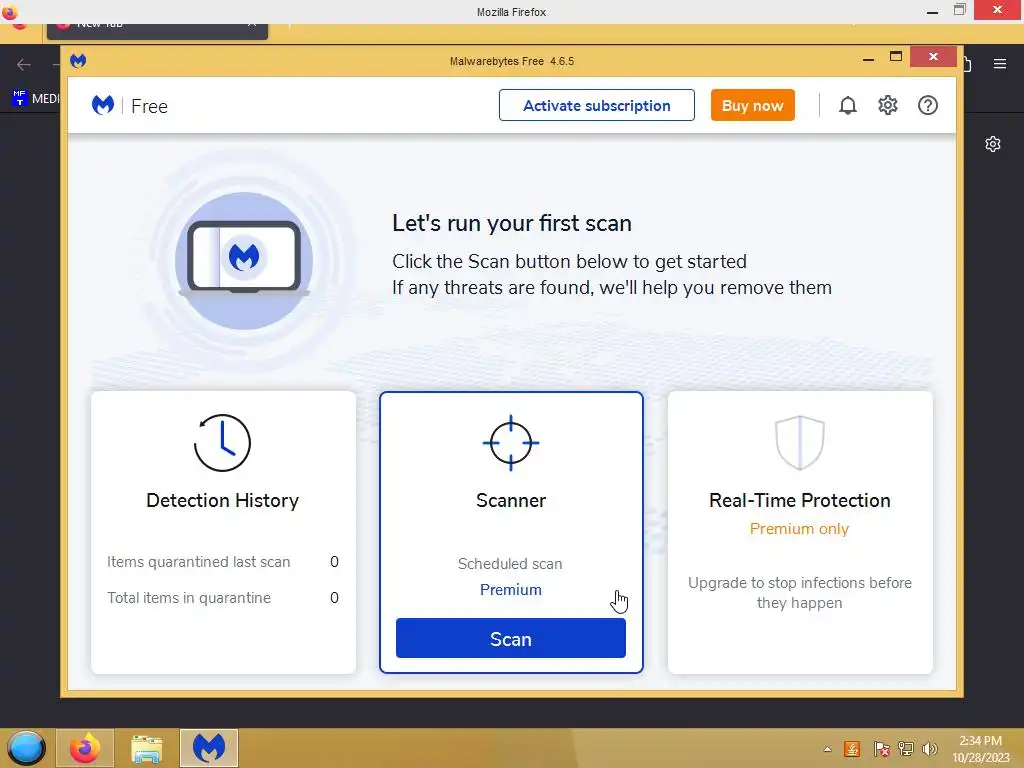Close the Firefox window
The height and width of the screenshot is (768, 1024).
(997, 10)
